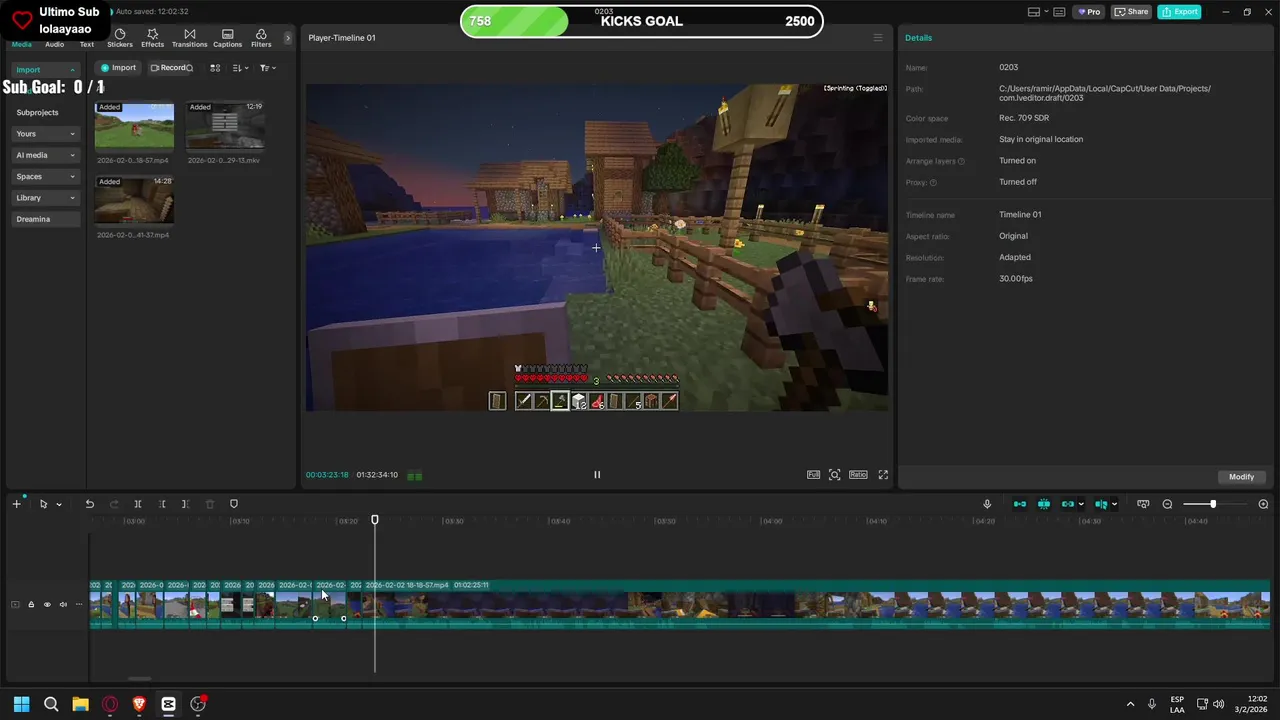Open Windows Start menu
Image resolution: width=1280 pixels, height=720 pixels.
21,704
